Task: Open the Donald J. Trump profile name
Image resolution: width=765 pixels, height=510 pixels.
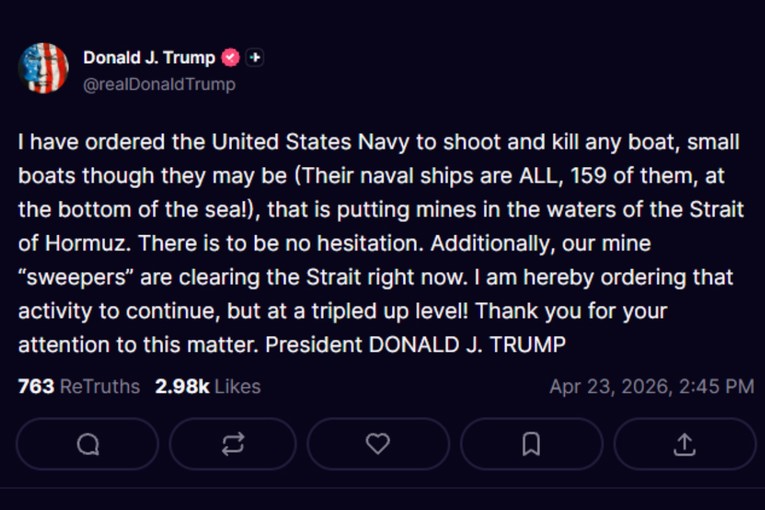Action: tap(149, 58)
